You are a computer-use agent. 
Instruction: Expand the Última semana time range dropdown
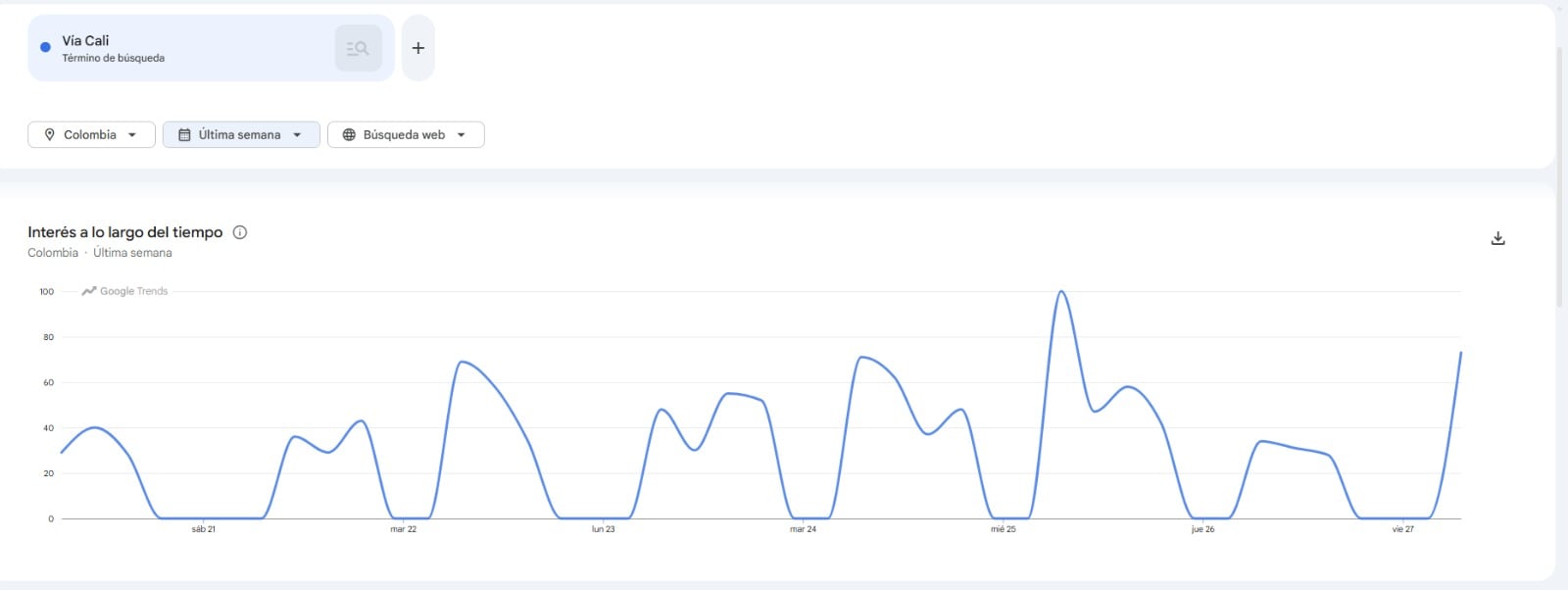241,134
